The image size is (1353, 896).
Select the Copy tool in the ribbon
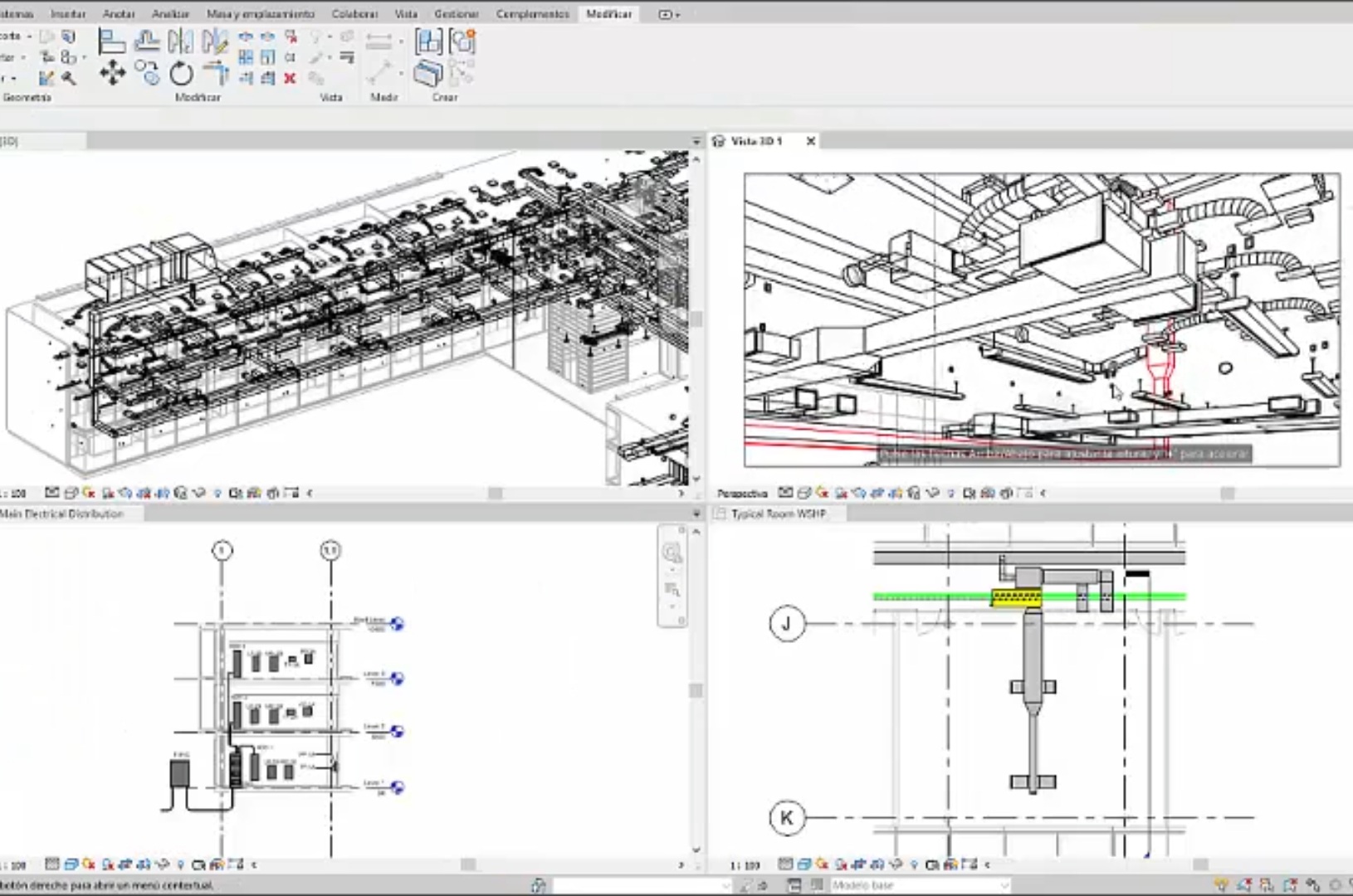coord(148,74)
